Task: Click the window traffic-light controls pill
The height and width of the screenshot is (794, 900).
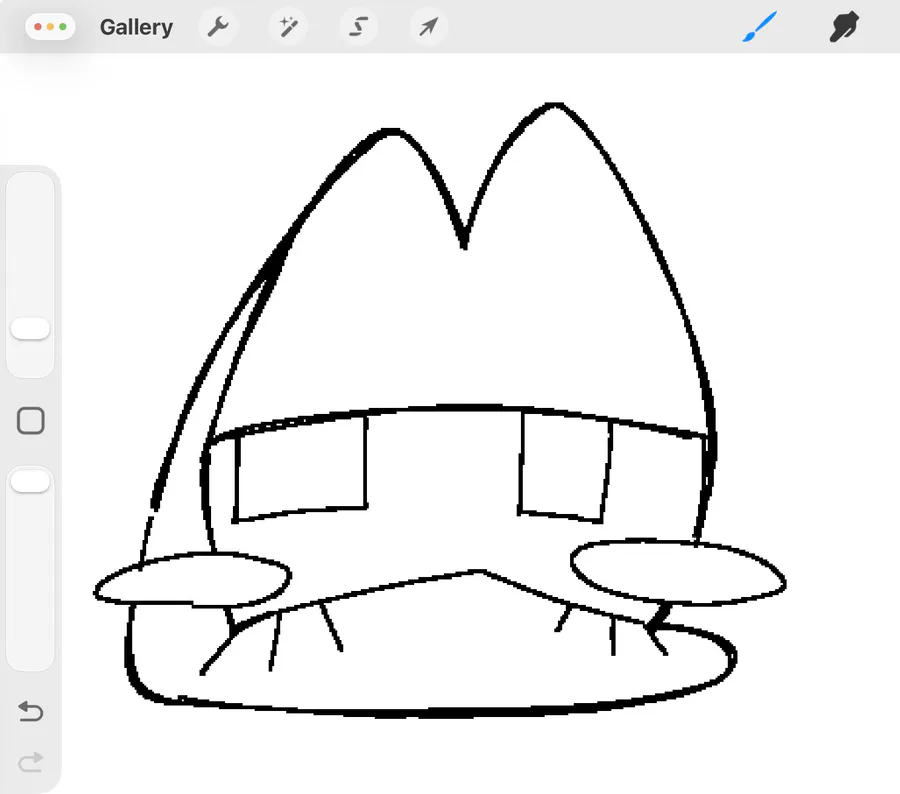Action: click(x=51, y=26)
